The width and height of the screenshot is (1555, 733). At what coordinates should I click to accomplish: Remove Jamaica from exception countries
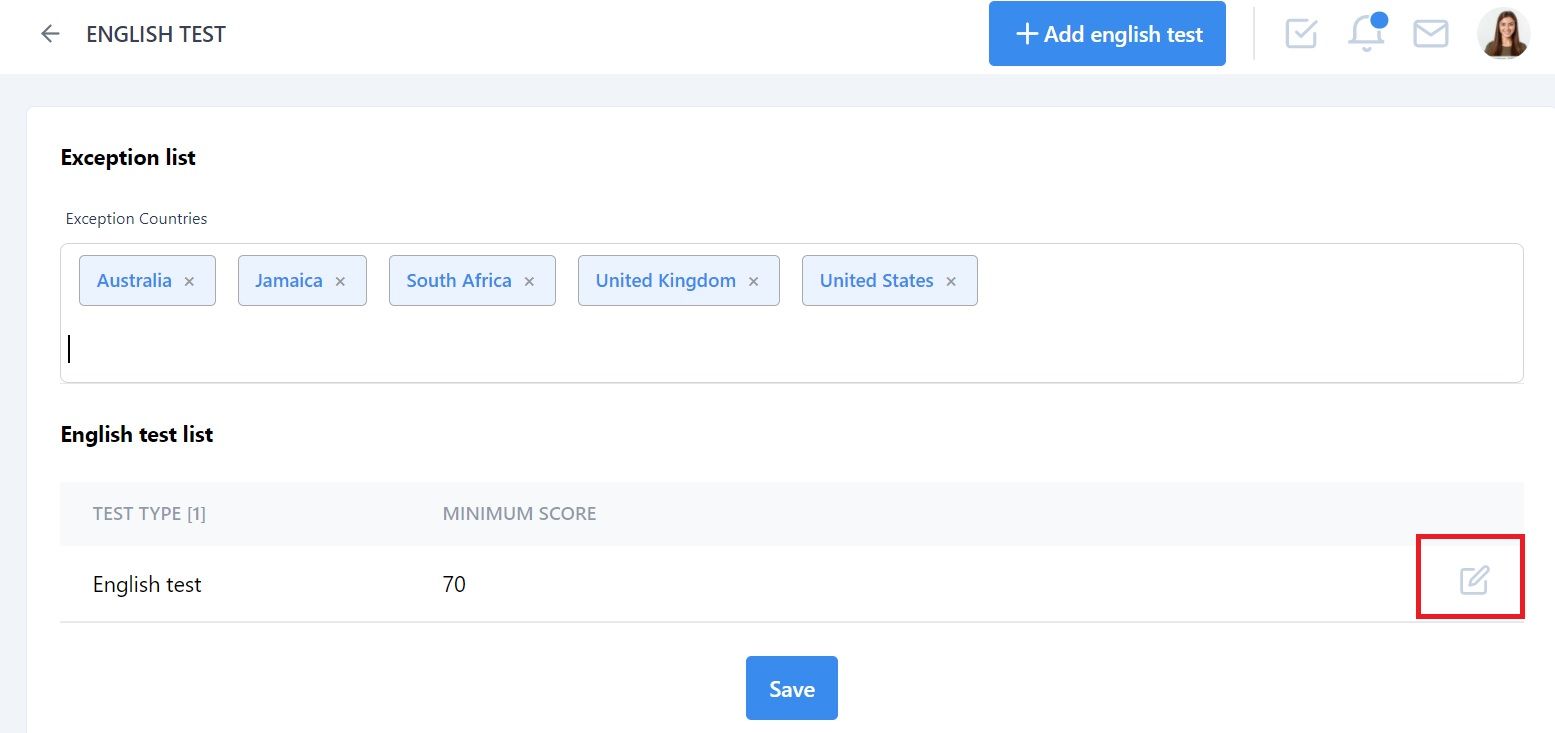point(340,282)
